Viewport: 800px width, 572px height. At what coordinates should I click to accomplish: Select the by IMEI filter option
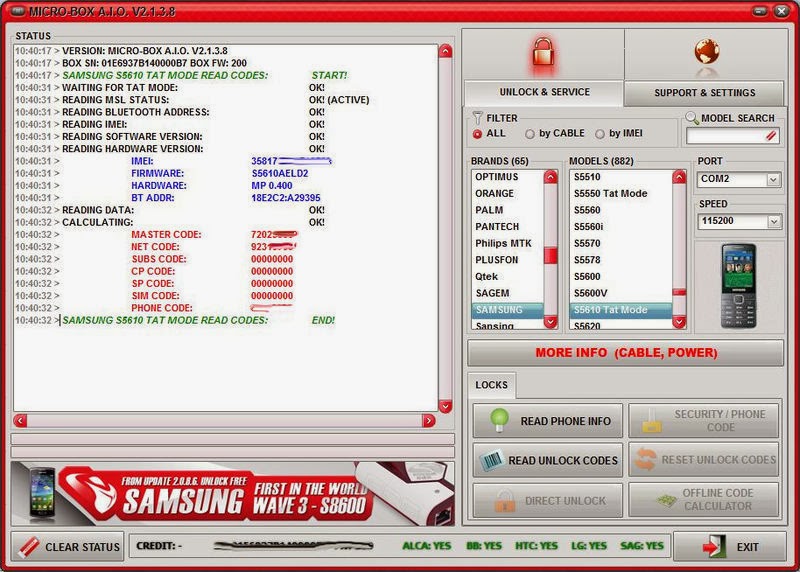tap(600, 134)
